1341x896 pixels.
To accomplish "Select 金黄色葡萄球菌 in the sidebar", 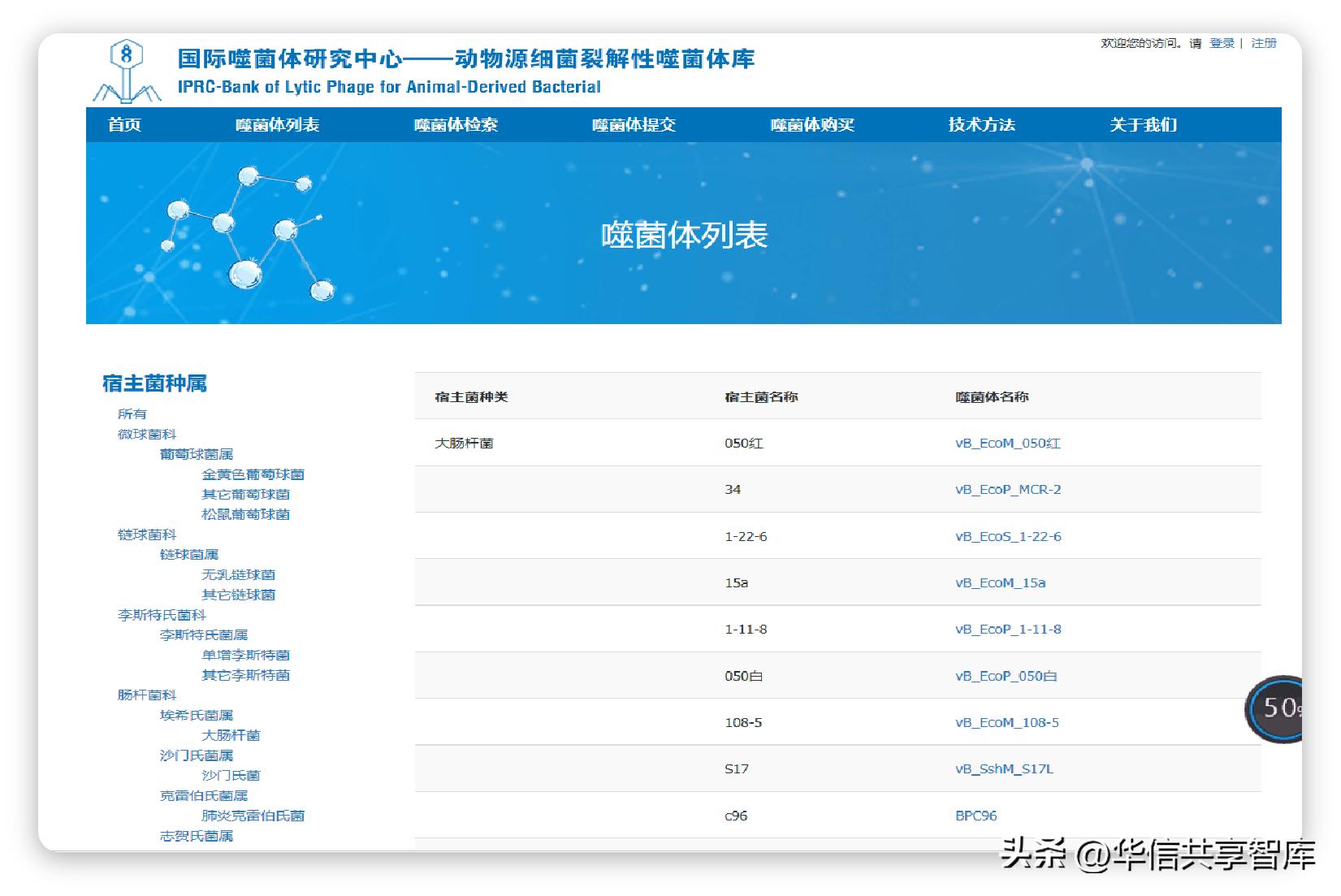I will (x=253, y=474).
